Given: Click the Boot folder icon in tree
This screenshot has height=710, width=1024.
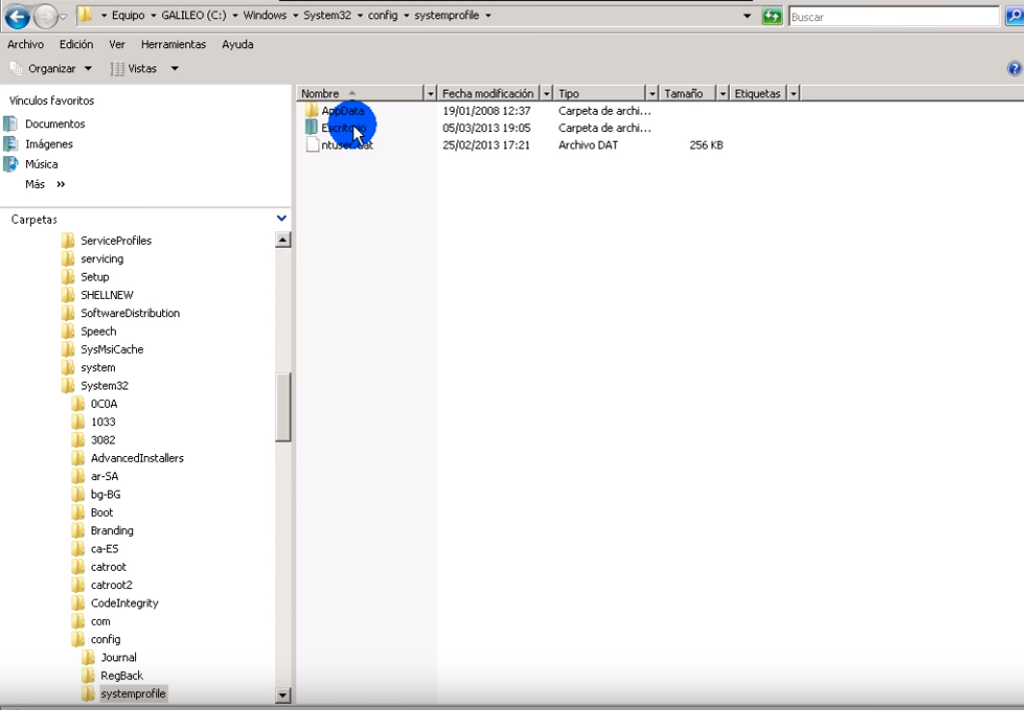Looking at the screenshot, I should [78, 512].
